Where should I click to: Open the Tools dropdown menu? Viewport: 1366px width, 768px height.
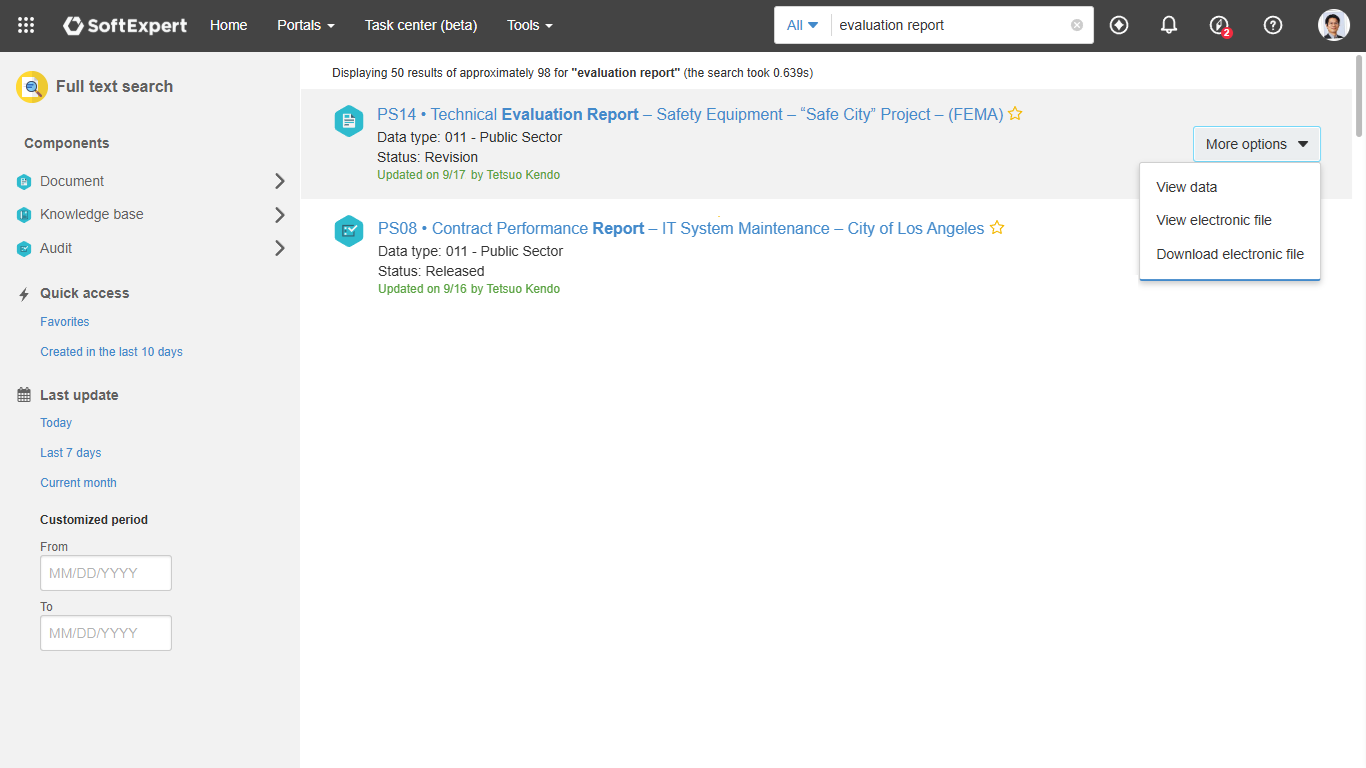[x=530, y=25]
